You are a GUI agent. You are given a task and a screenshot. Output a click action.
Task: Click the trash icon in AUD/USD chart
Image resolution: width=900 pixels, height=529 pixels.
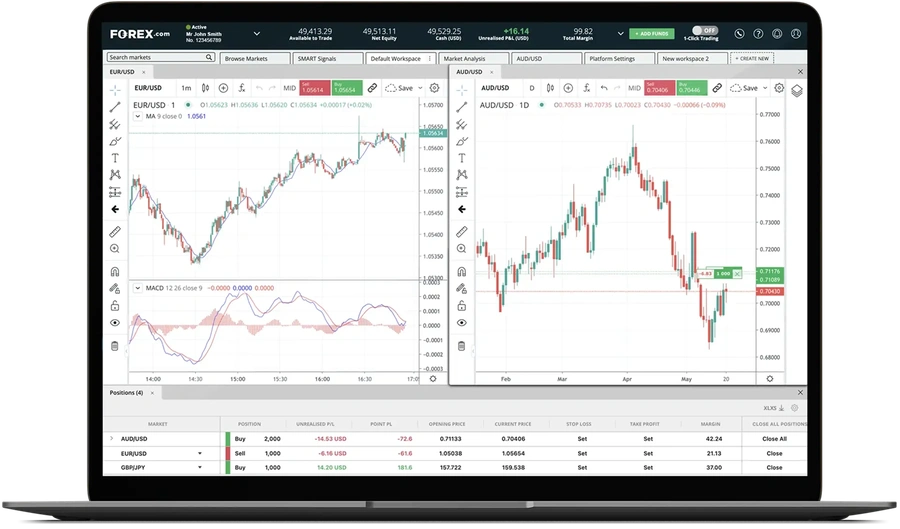[x=461, y=346]
